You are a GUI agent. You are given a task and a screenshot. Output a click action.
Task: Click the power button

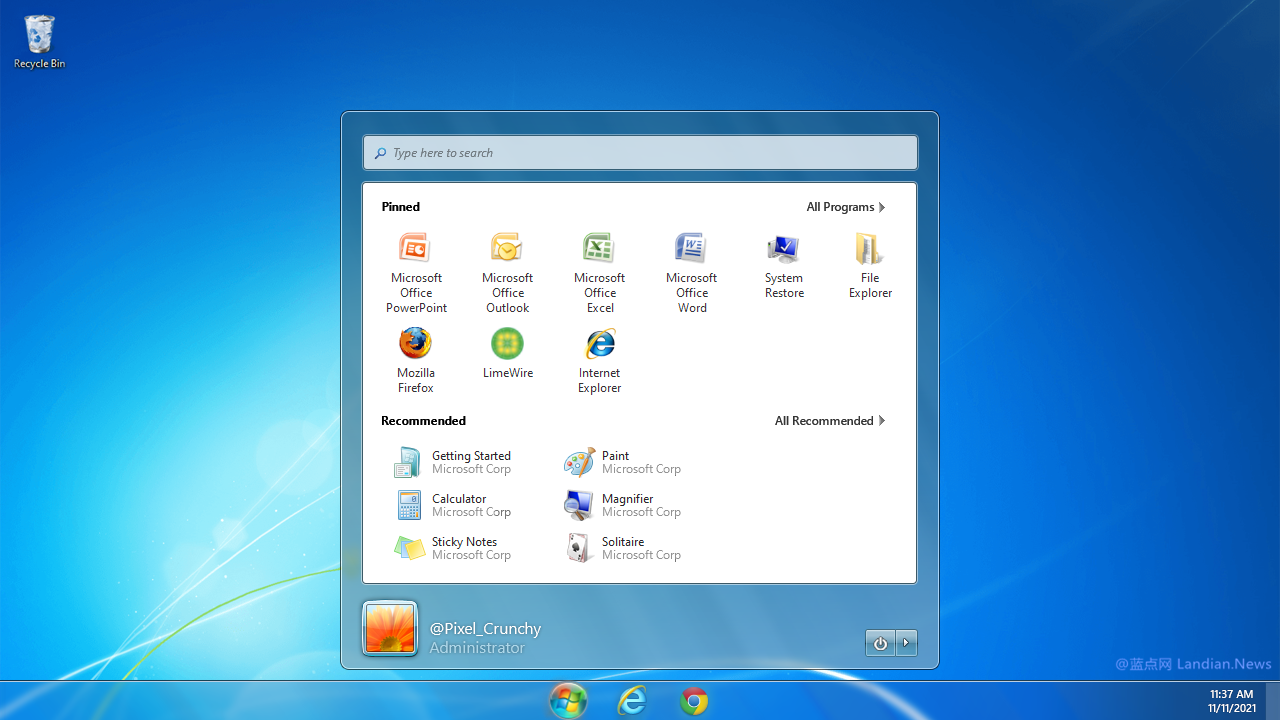(880, 643)
